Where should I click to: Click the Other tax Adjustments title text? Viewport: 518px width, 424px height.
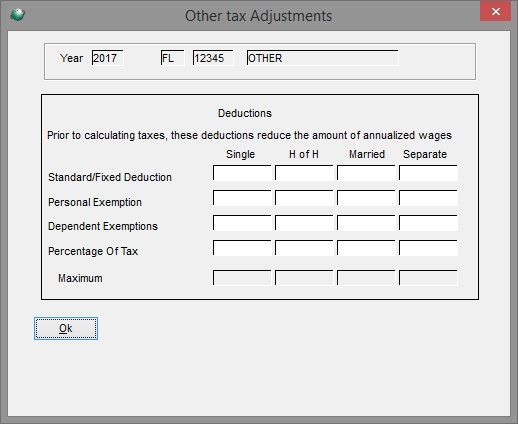point(259,16)
